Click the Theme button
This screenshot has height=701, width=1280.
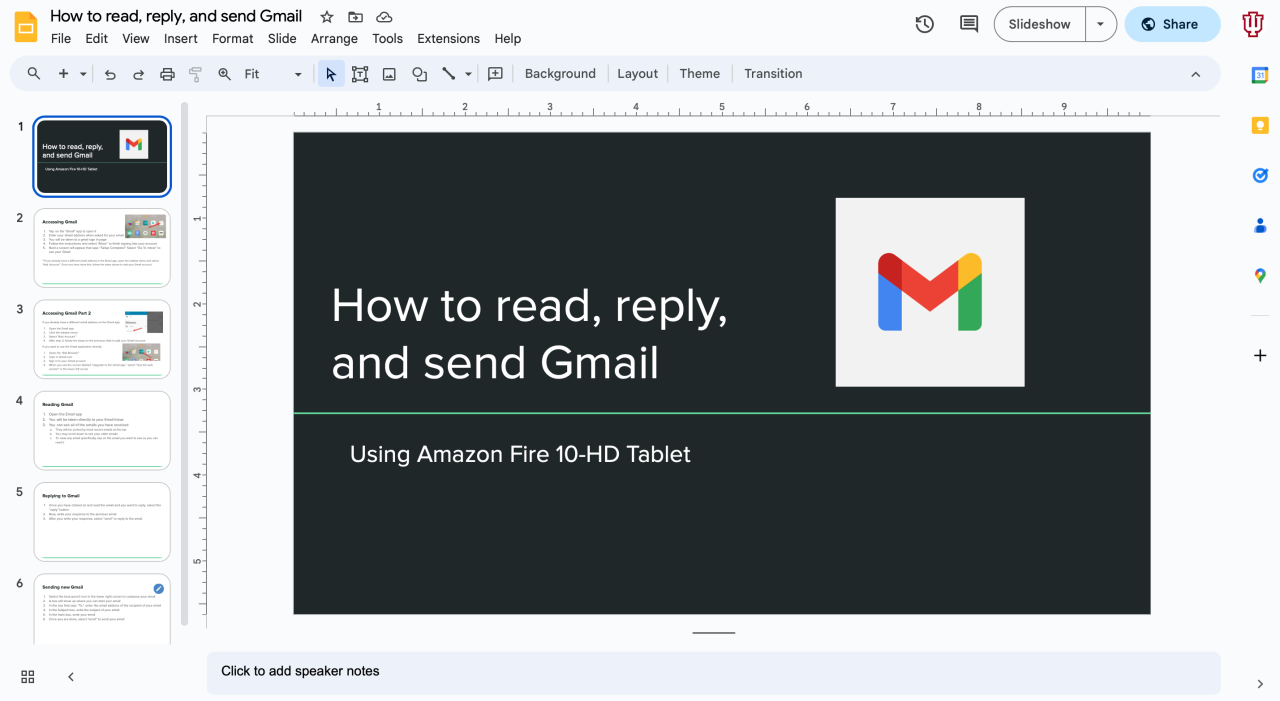tap(700, 74)
